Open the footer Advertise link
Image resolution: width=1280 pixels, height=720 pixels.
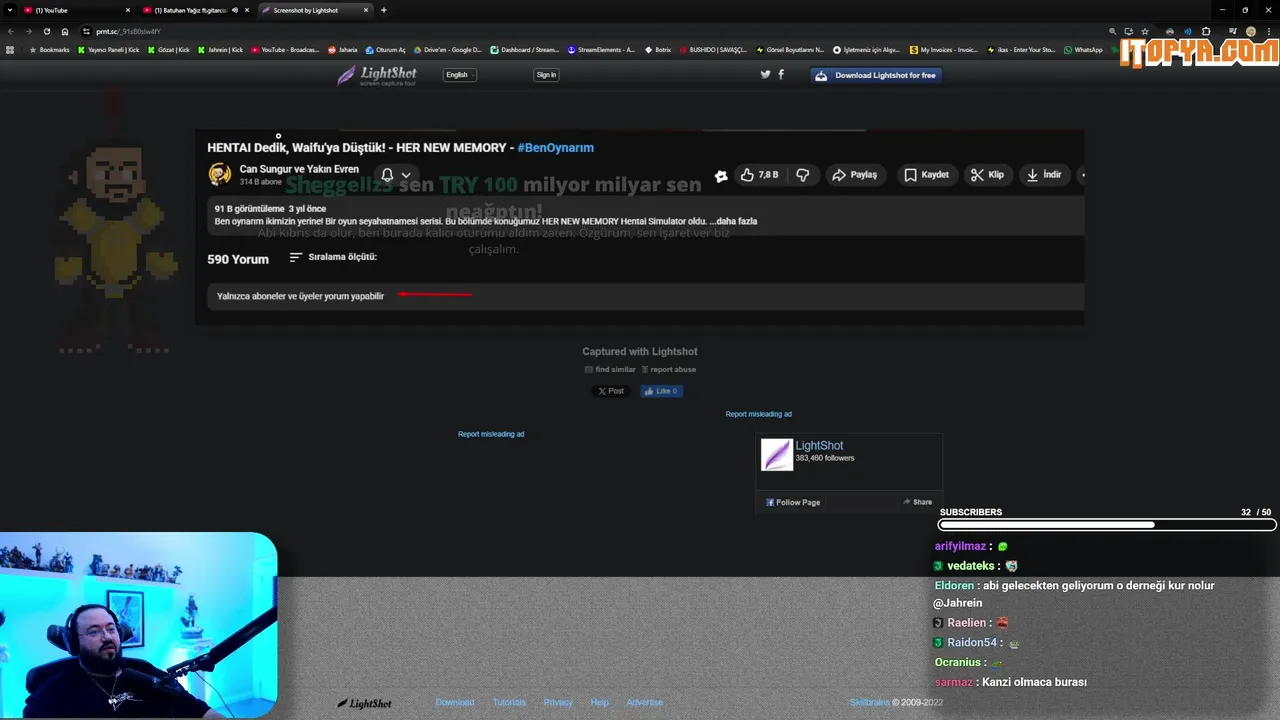pyautogui.click(x=645, y=702)
